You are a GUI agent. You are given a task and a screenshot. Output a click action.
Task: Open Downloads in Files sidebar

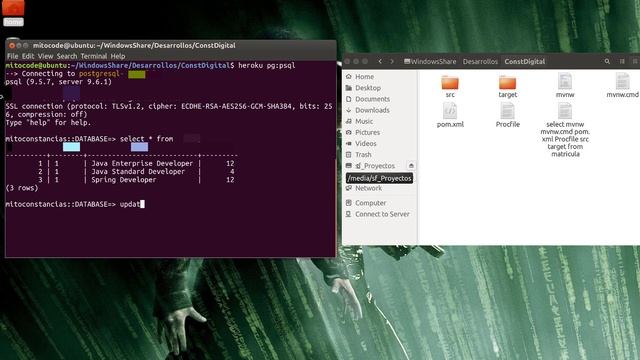pyautogui.click(x=372, y=110)
